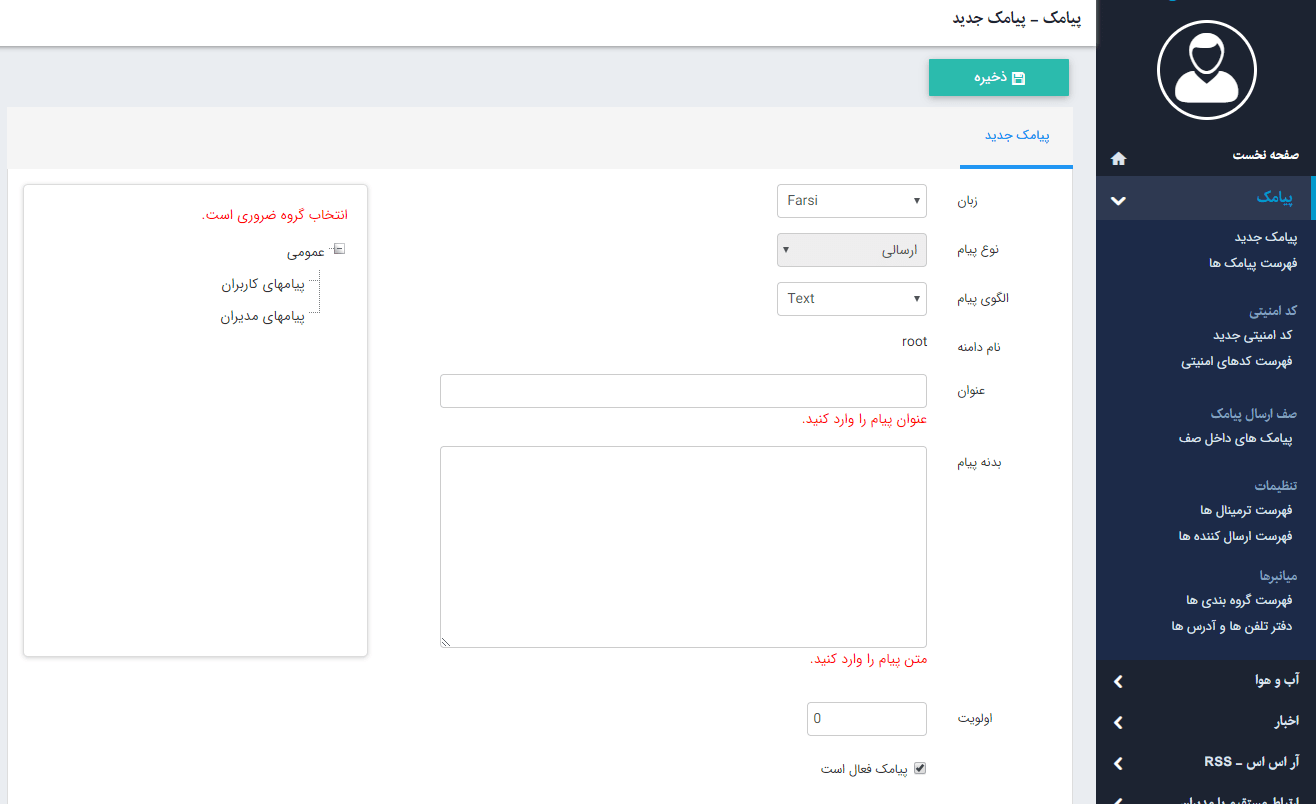Image resolution: width=1316 pixels, height=804 pixels.
Task: Expand the آر اس اس – RSS arrow
Action: click(1118, 763)
